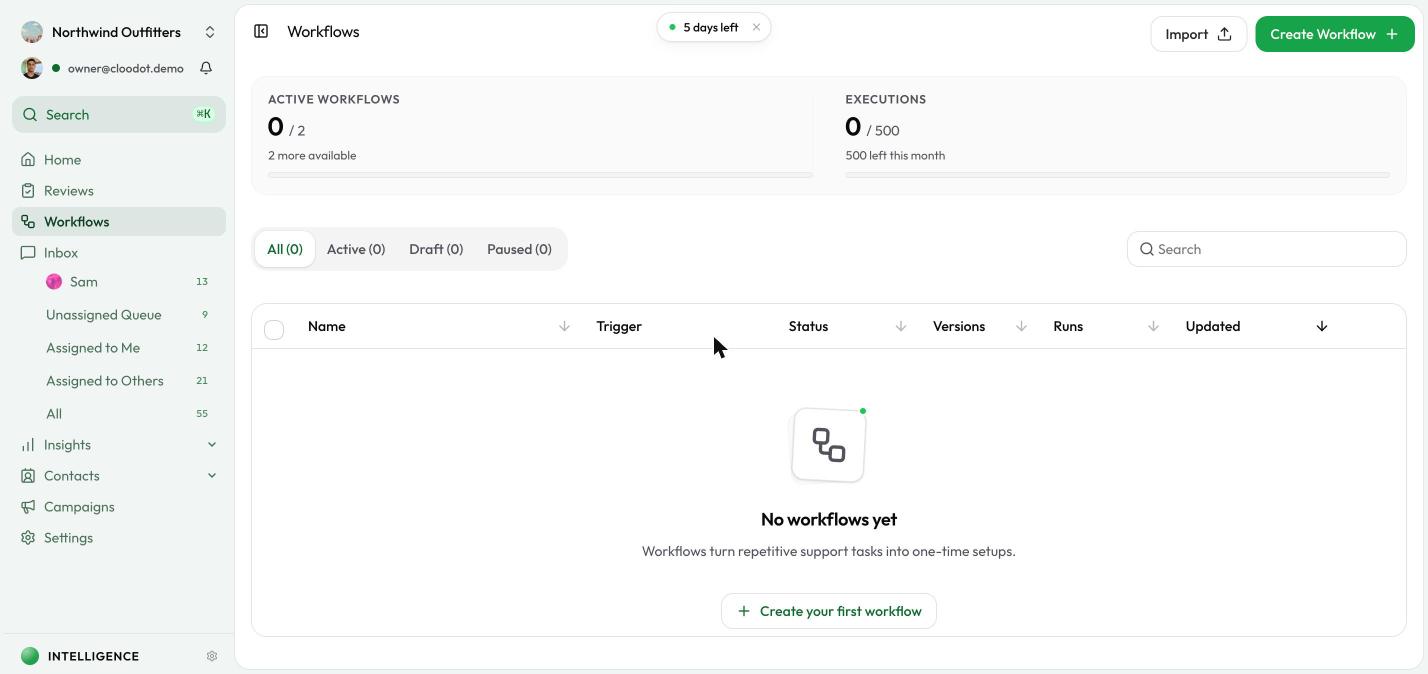Open notifications bell icon

206,68
